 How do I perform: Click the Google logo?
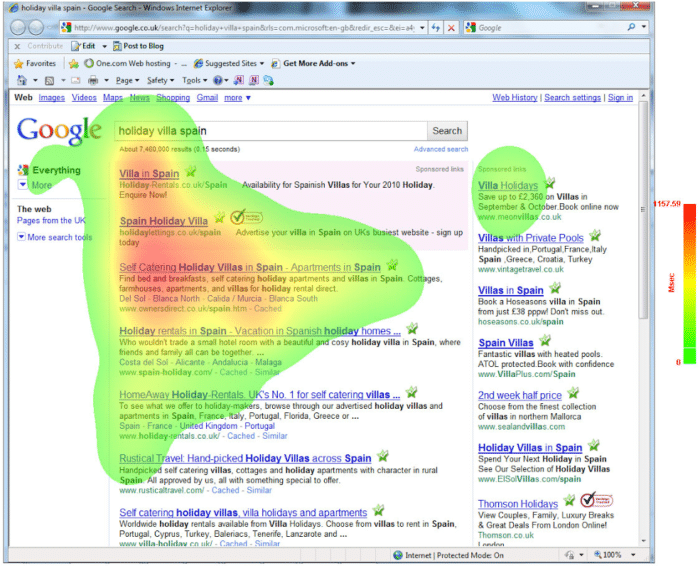(58, 130)
